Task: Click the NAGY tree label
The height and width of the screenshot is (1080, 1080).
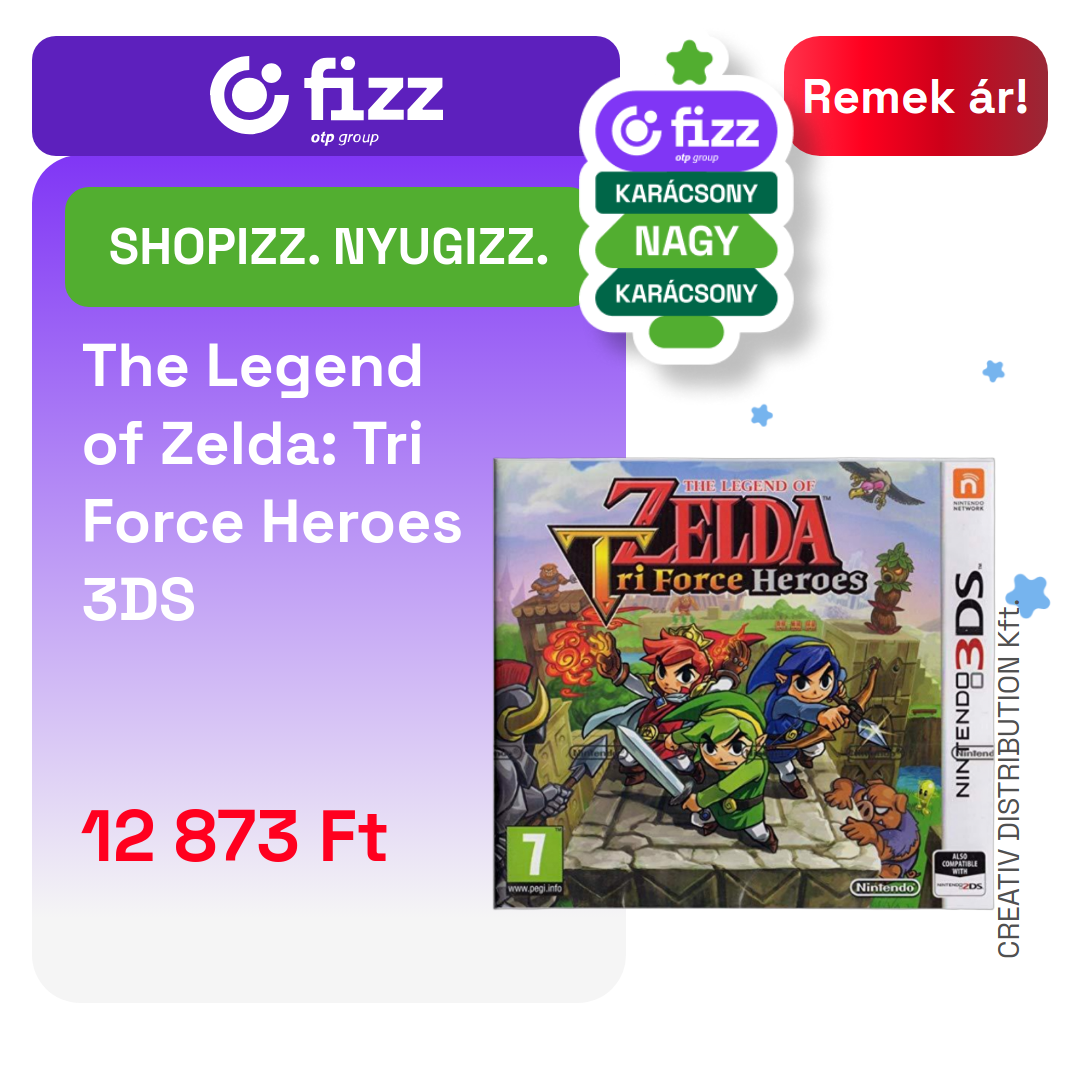Action: [x=686, y=241]
